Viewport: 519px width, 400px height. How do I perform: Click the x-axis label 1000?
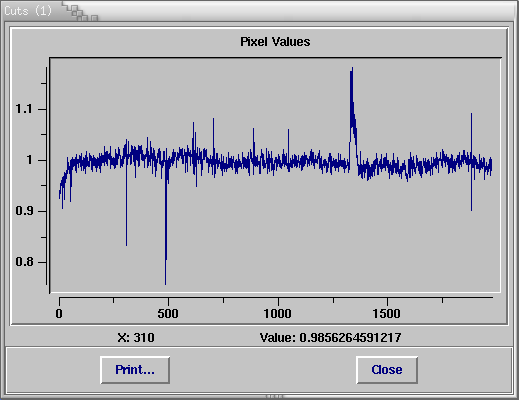pos(277,314)
